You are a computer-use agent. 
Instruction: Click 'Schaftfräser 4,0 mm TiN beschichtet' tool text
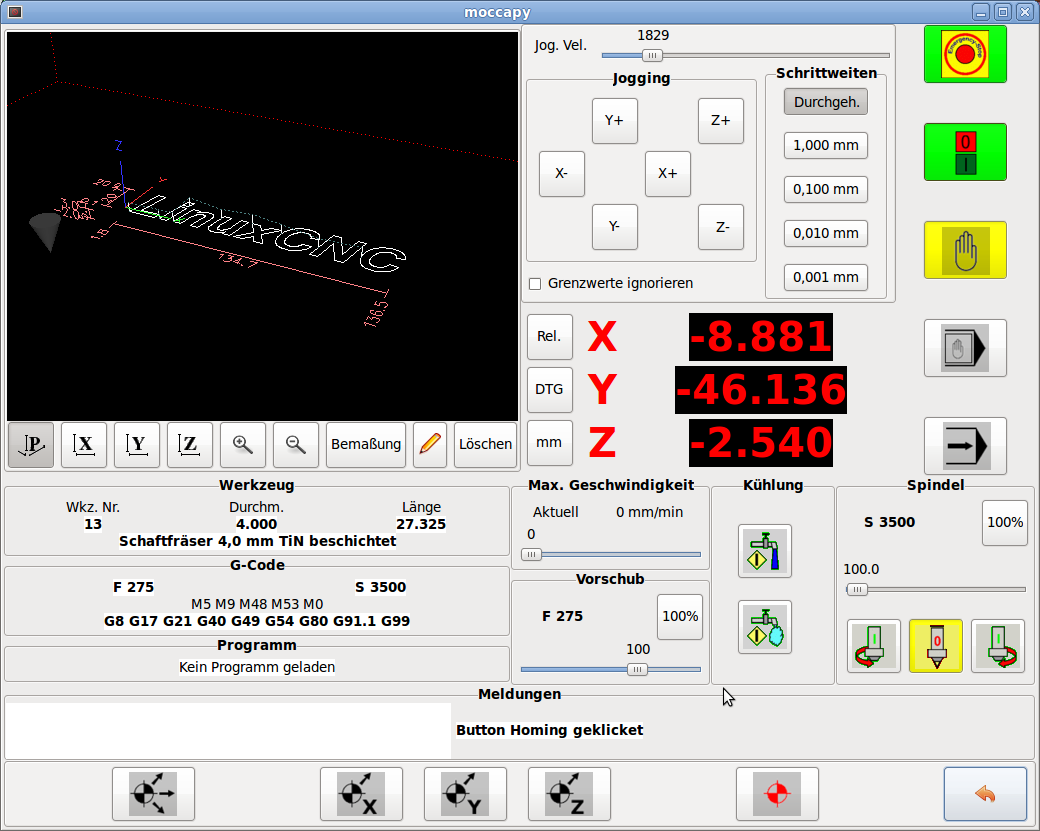click(x=257, y=541)
